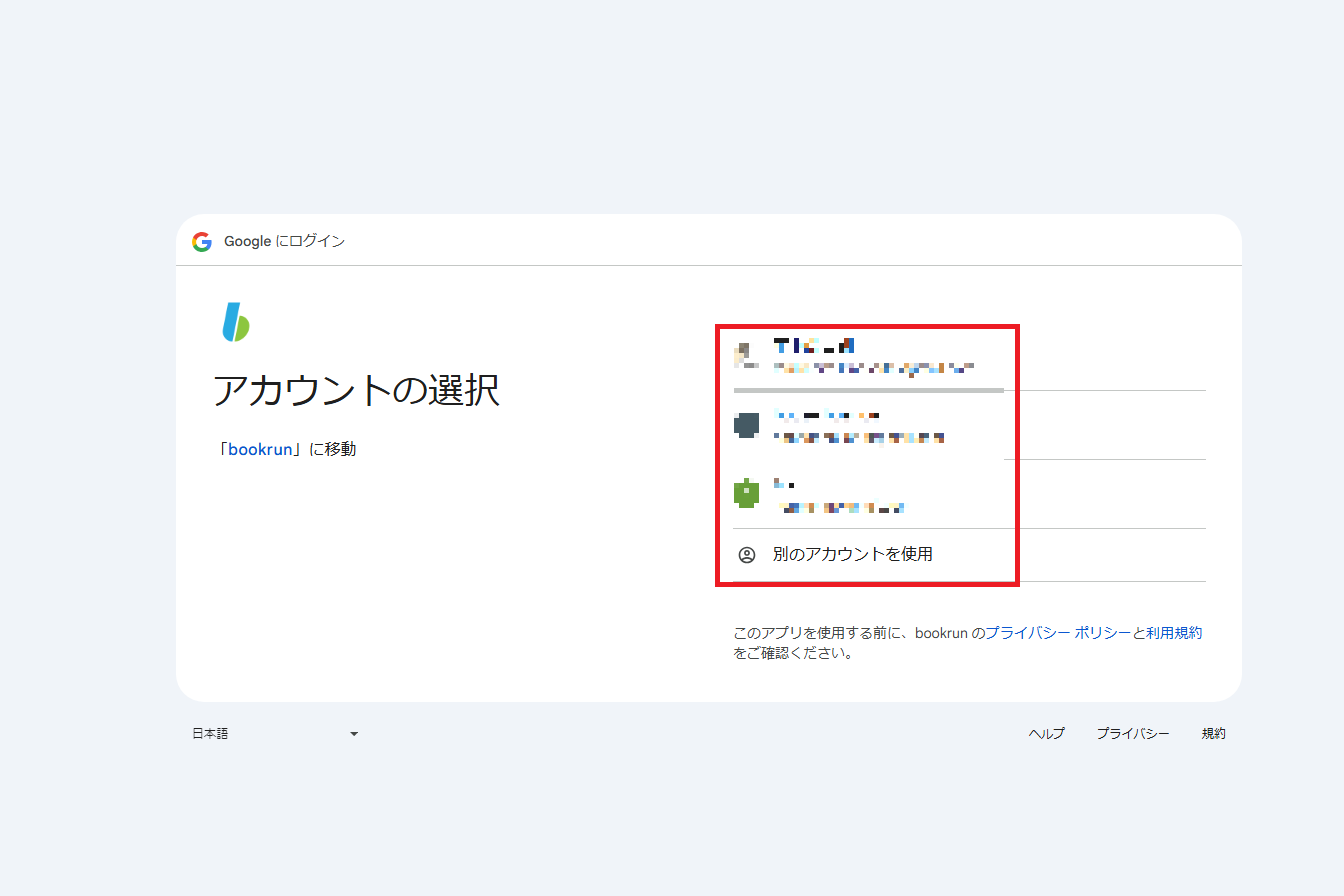This screenshot has height=896, width=1344.
Task: Click ヘルプ in the footer
Action: [x=1046, y=734]
